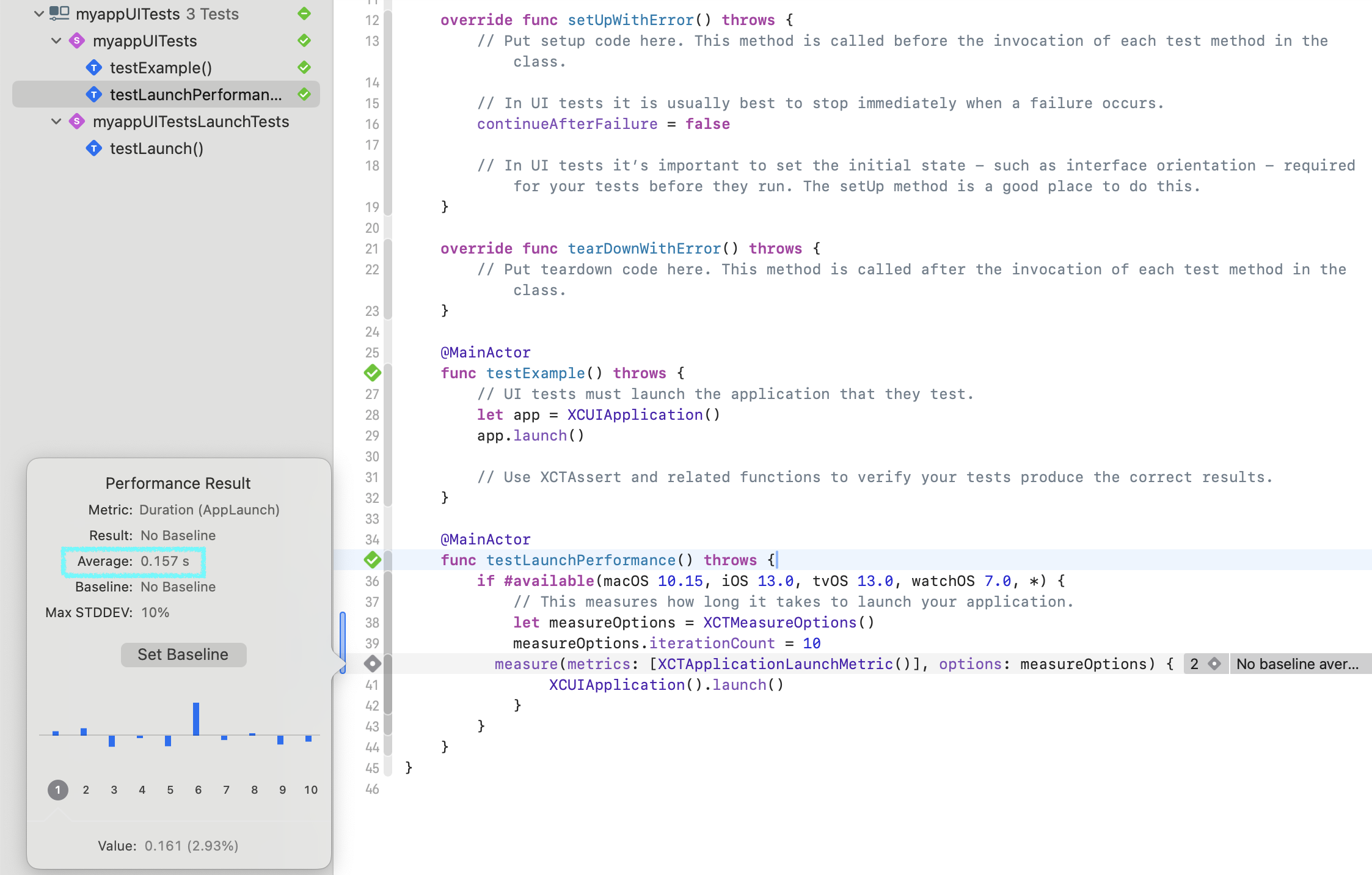Select testLaunchPerforman... test row
Viewport: 1372px width, 875px height.
[x=166, y=95]
